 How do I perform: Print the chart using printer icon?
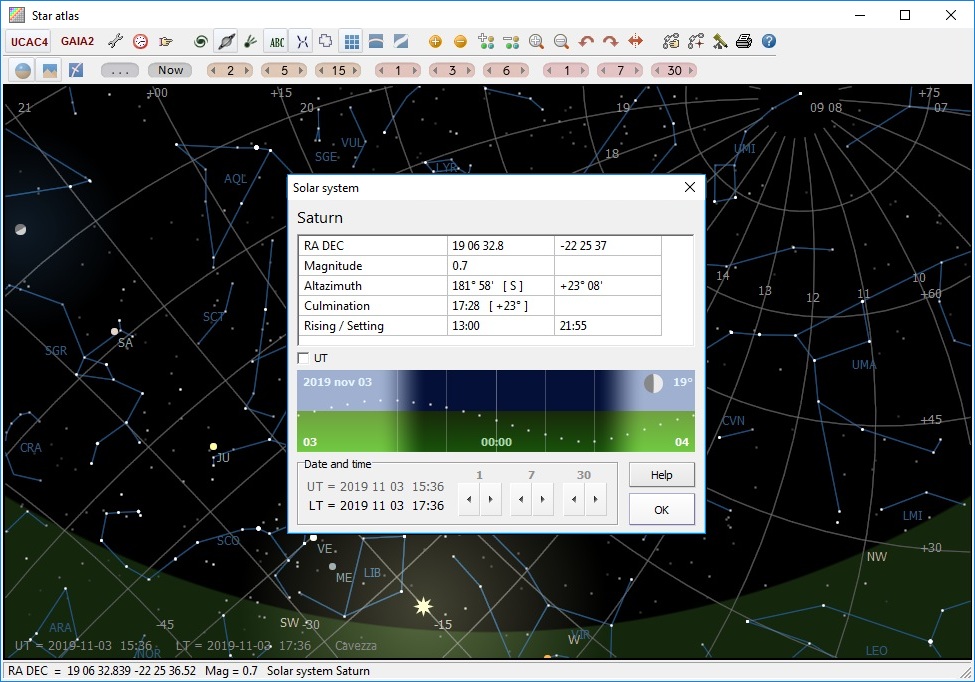coord(744,42)
